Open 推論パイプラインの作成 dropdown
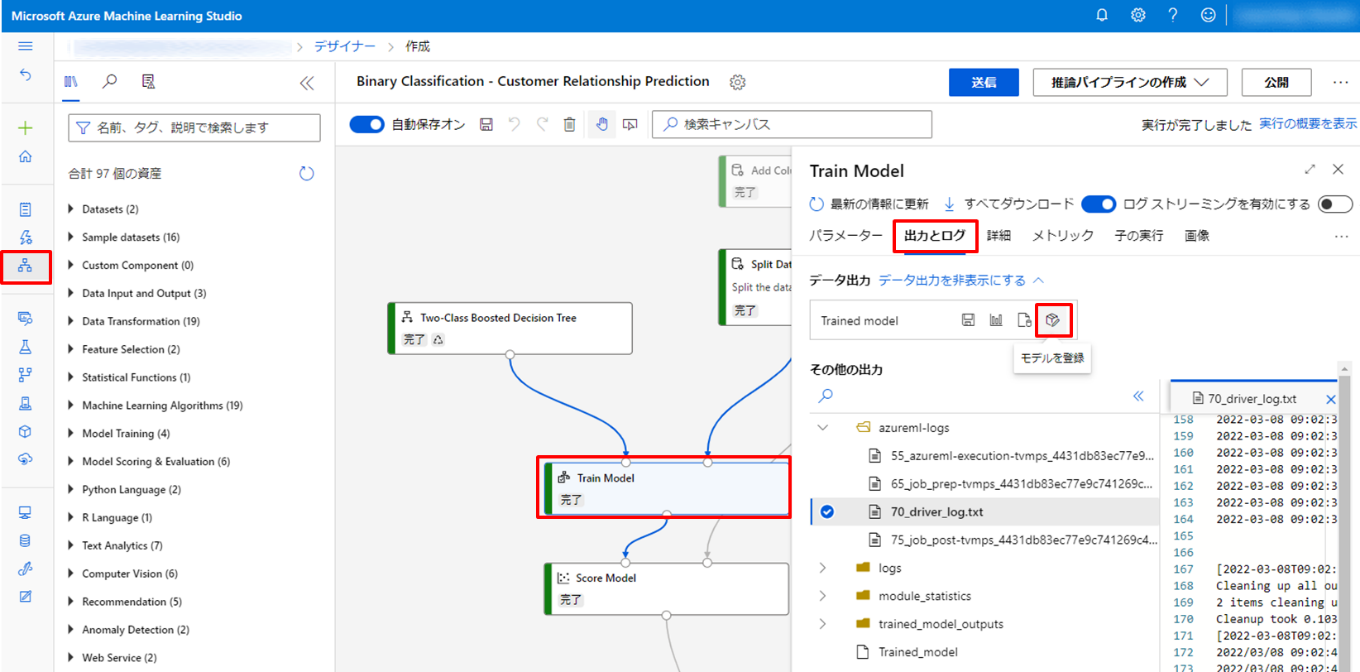Screen dimensions: 1360x672 tap(1130, 82)
